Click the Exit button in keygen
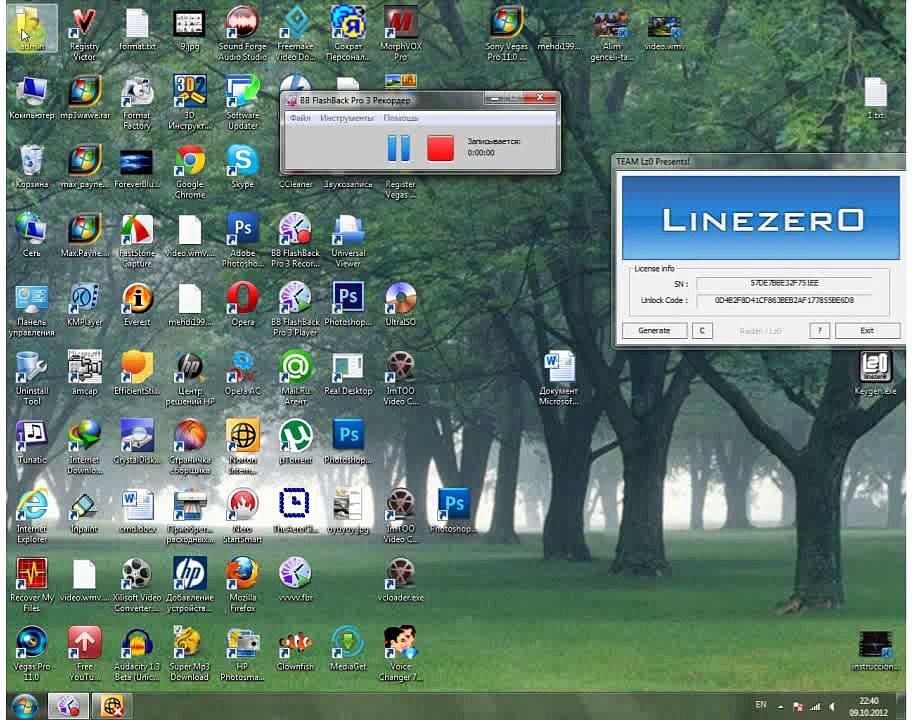Image resolution: width=912 pixels, height=720 pixels. click(x=867, y=330)
